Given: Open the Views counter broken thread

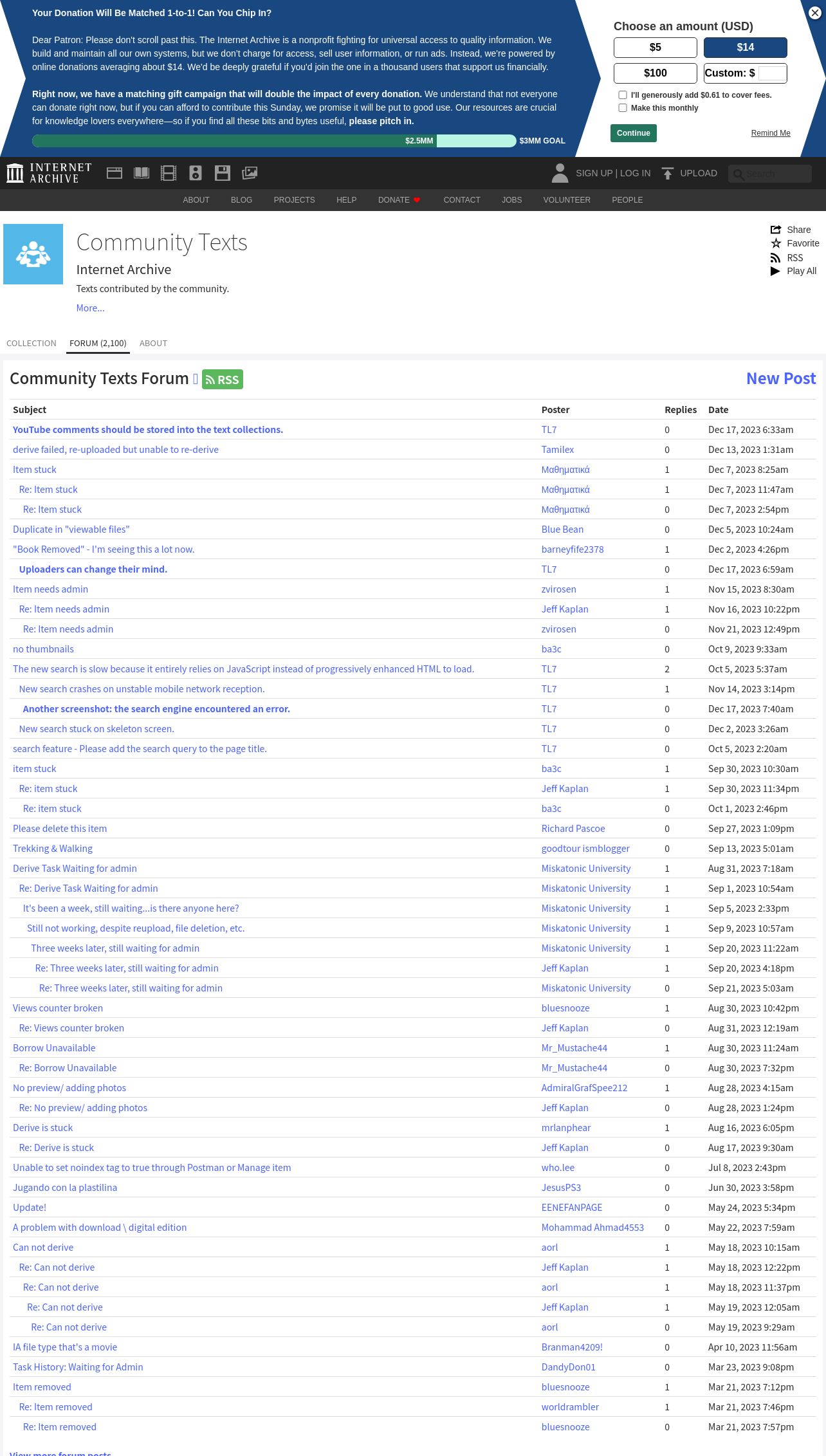Looking at the screenshot, I should point(58,1008).
